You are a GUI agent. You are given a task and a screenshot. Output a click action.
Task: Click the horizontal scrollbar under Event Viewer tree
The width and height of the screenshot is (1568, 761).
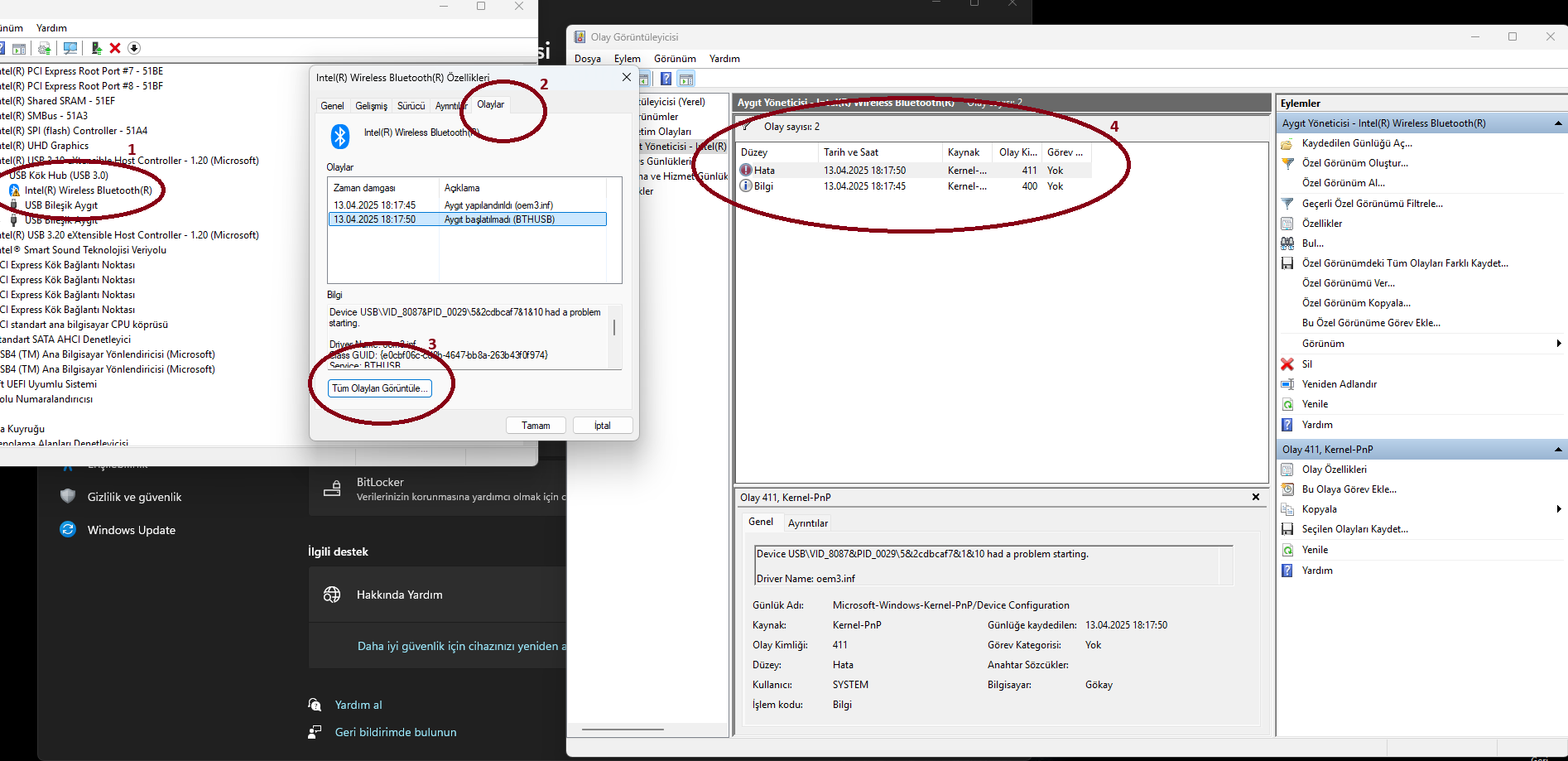[623, 730]
